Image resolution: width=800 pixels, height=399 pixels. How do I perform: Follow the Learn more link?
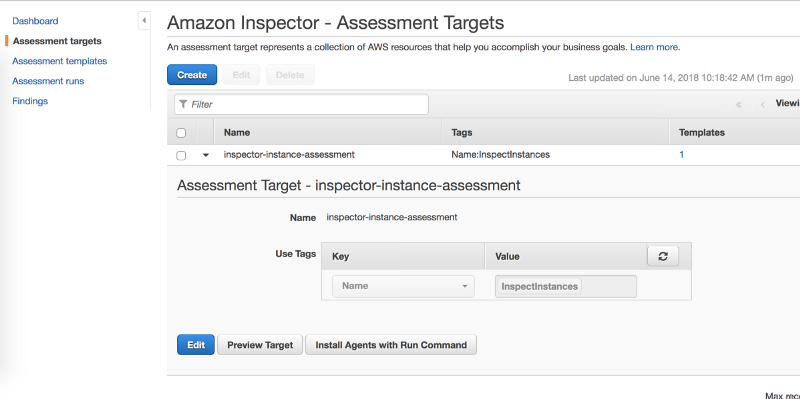tap(655, 47)
